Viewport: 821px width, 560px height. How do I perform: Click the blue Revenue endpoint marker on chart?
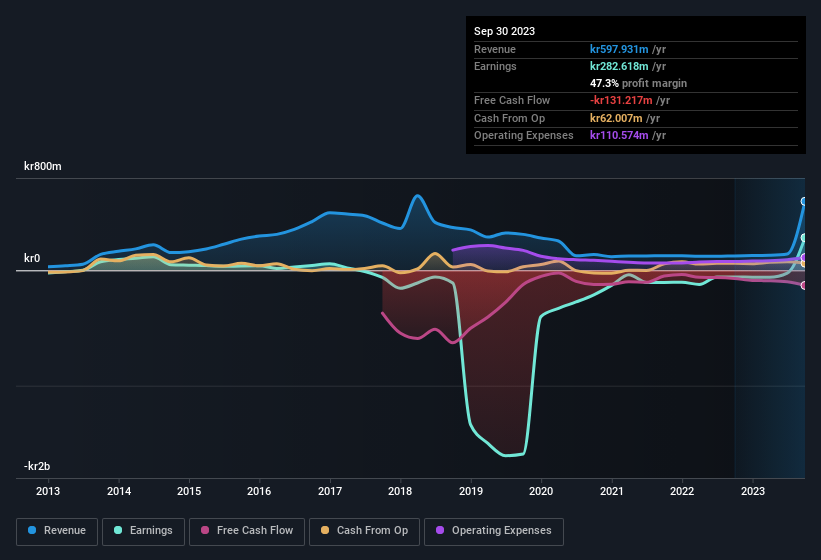point(804,201)
